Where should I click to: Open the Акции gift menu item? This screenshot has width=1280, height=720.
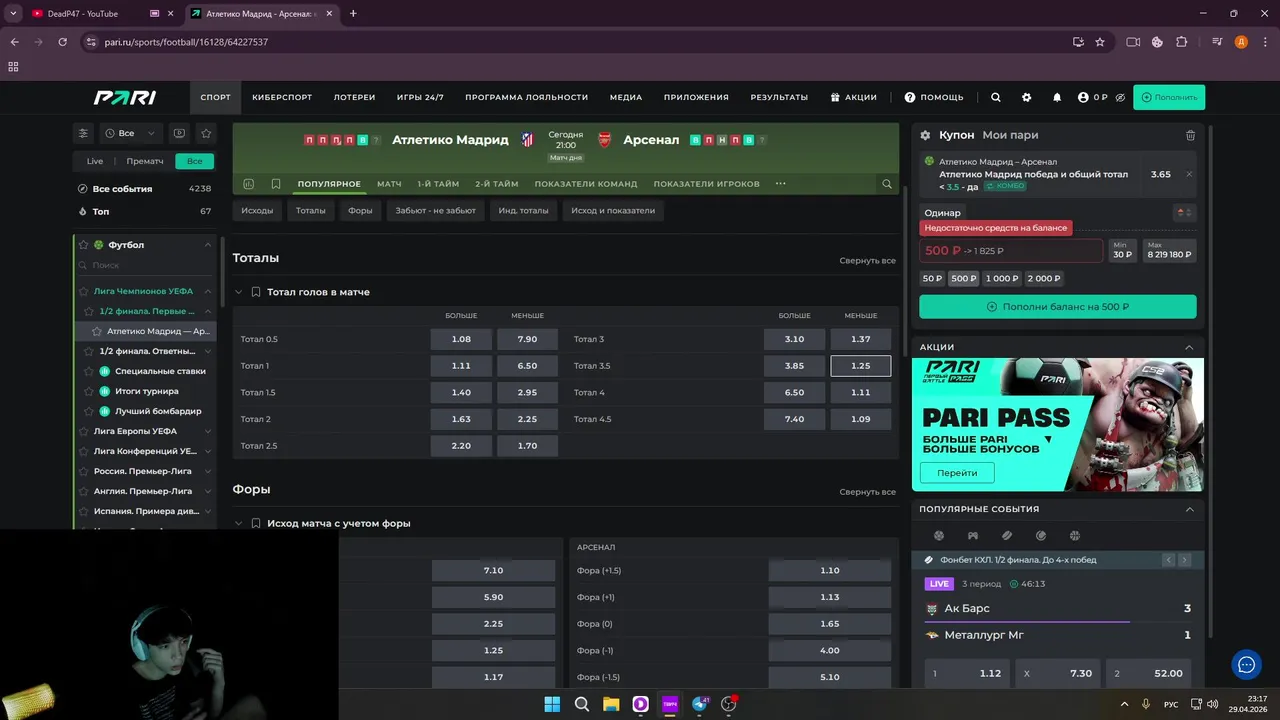pyautogui.click(x=853, y=97)
